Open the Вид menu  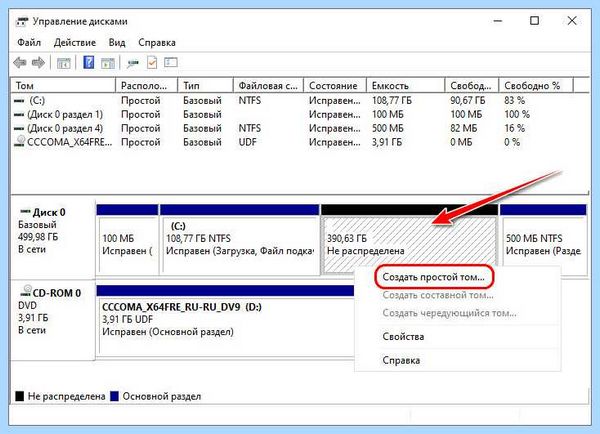(x=117, y=42)
